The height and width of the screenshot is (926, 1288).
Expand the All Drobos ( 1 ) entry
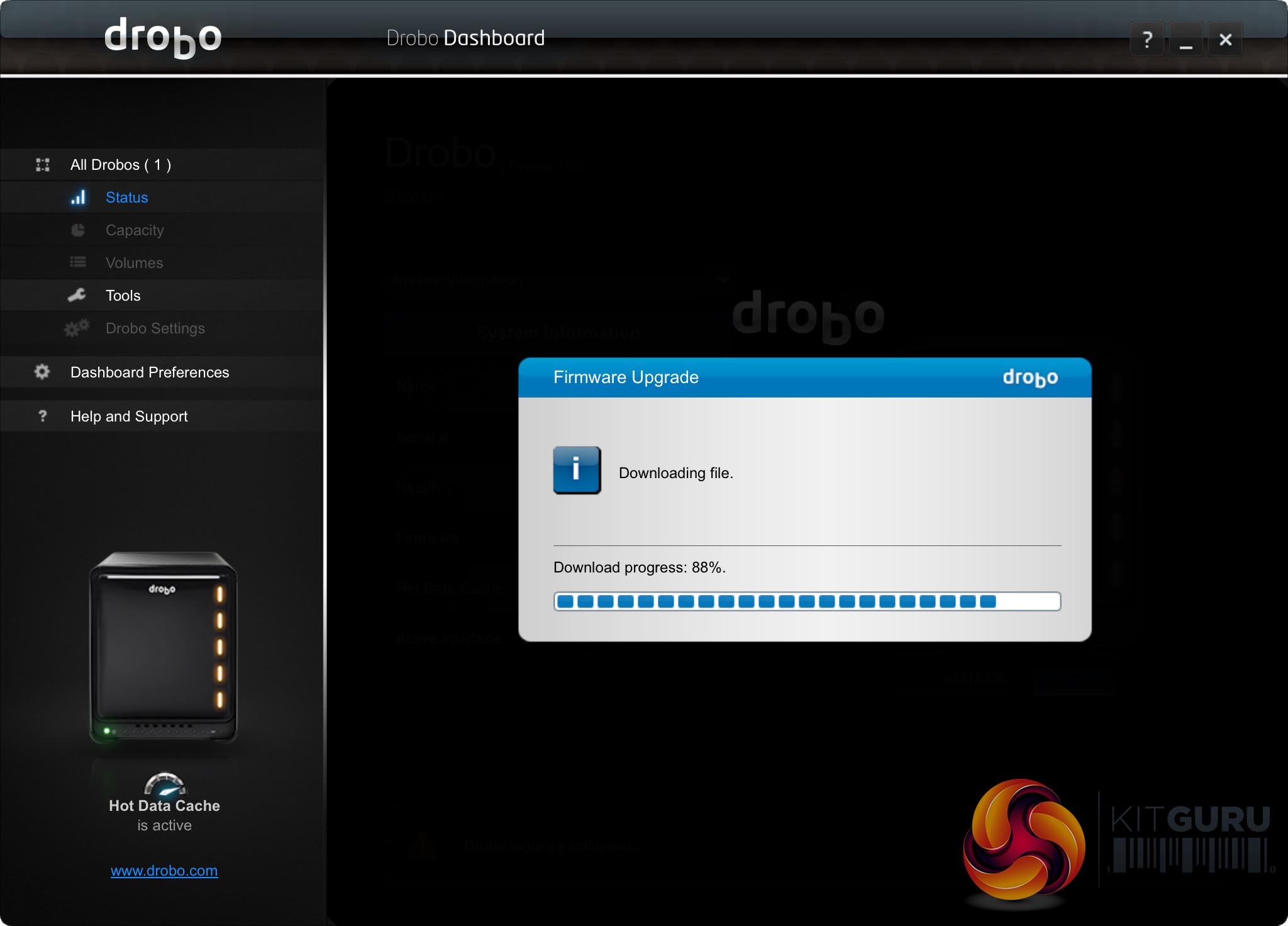(120, 165)
